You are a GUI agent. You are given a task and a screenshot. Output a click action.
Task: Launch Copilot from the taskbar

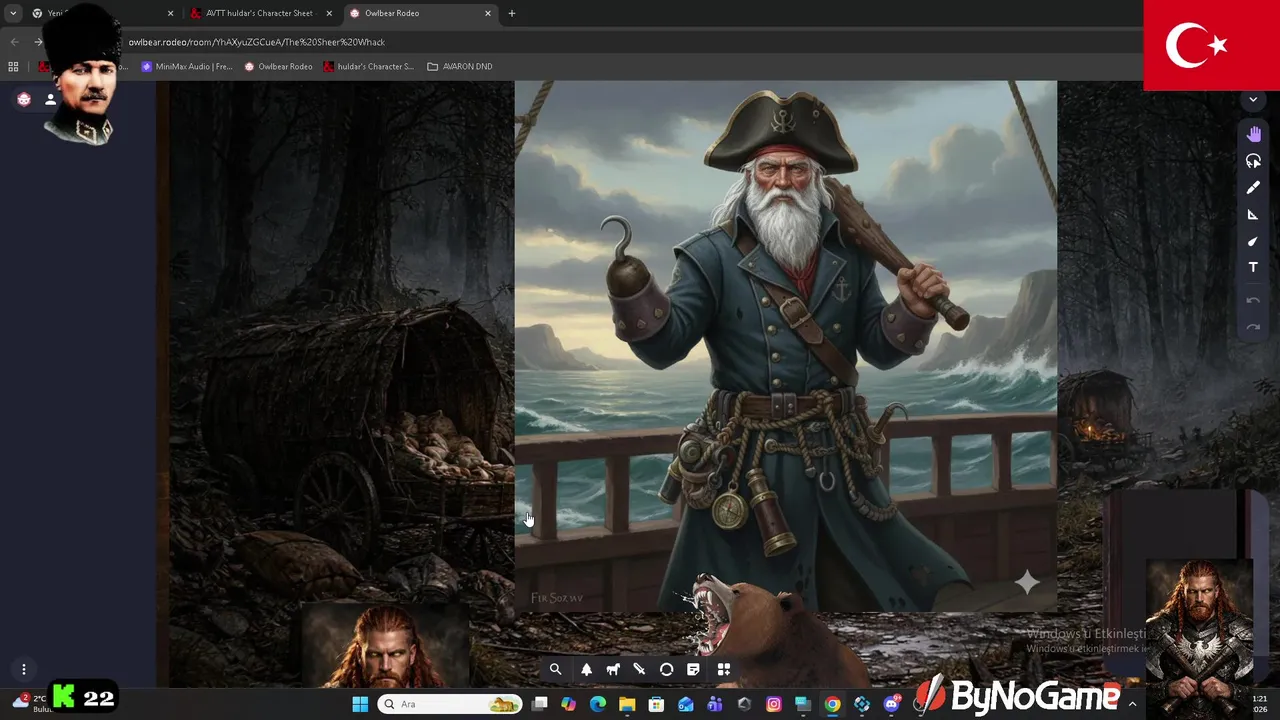[x=569, y=704]
